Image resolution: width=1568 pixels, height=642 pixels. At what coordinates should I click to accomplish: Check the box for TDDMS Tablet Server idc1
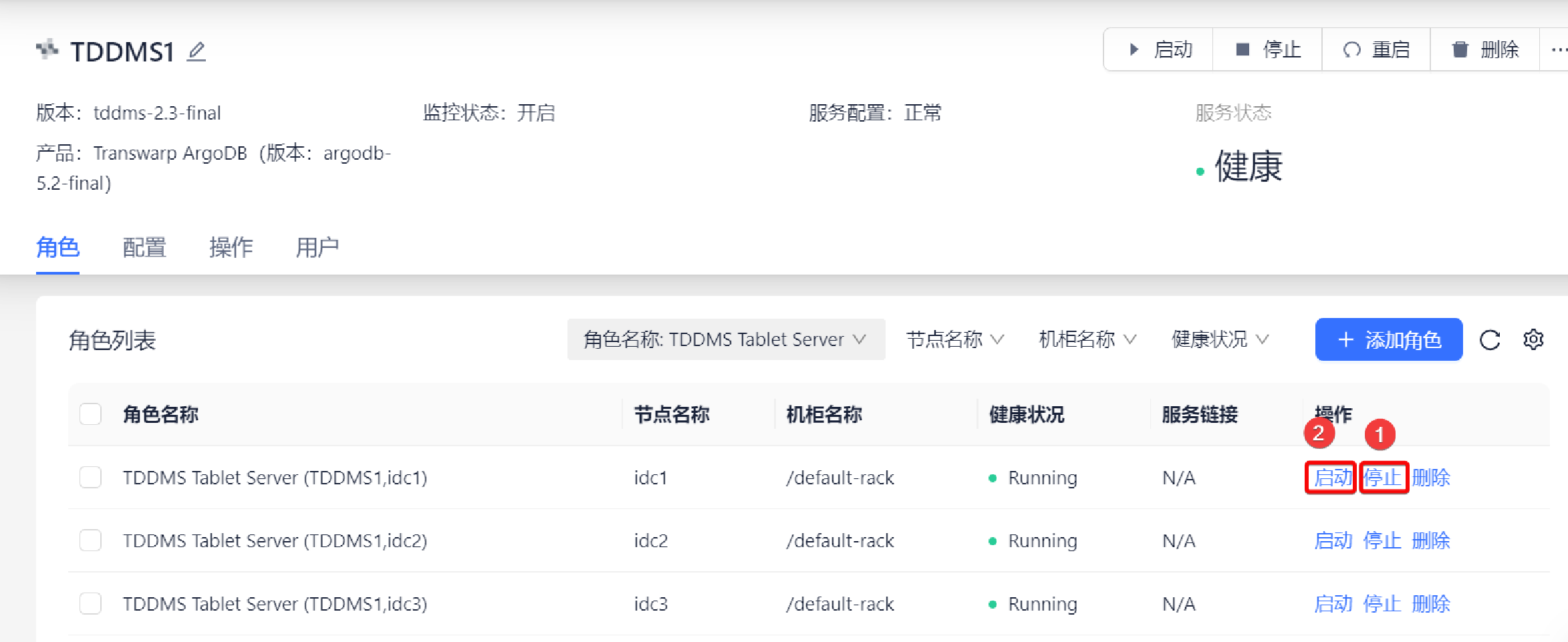(x=90, y=478)
